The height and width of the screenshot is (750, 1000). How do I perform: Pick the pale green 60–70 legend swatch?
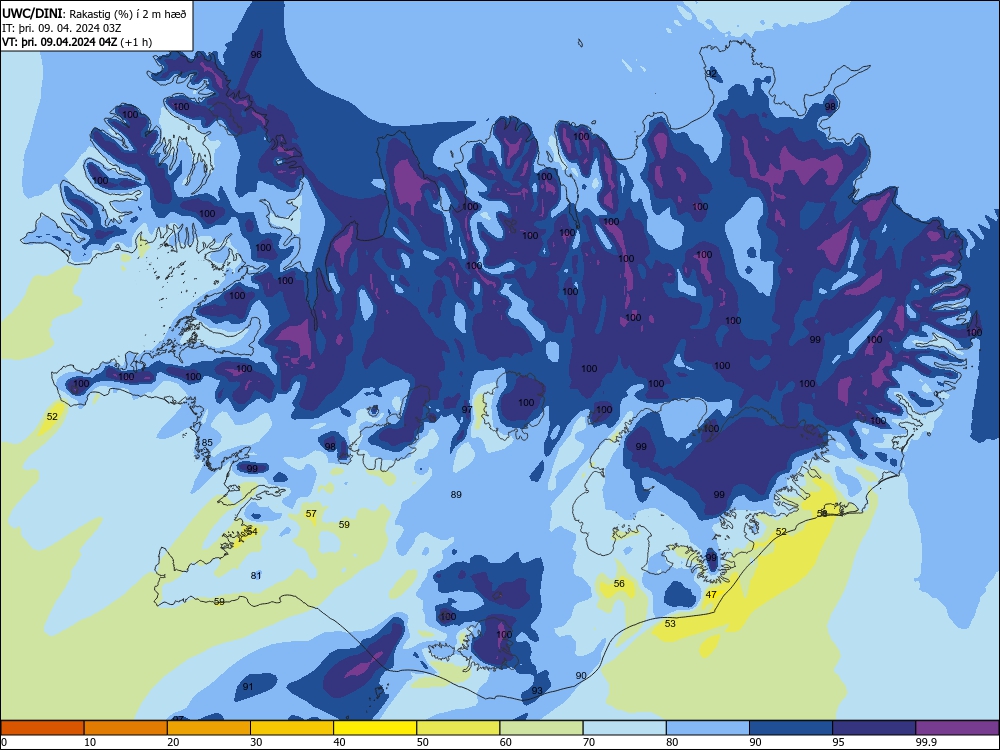pos(541,728)
